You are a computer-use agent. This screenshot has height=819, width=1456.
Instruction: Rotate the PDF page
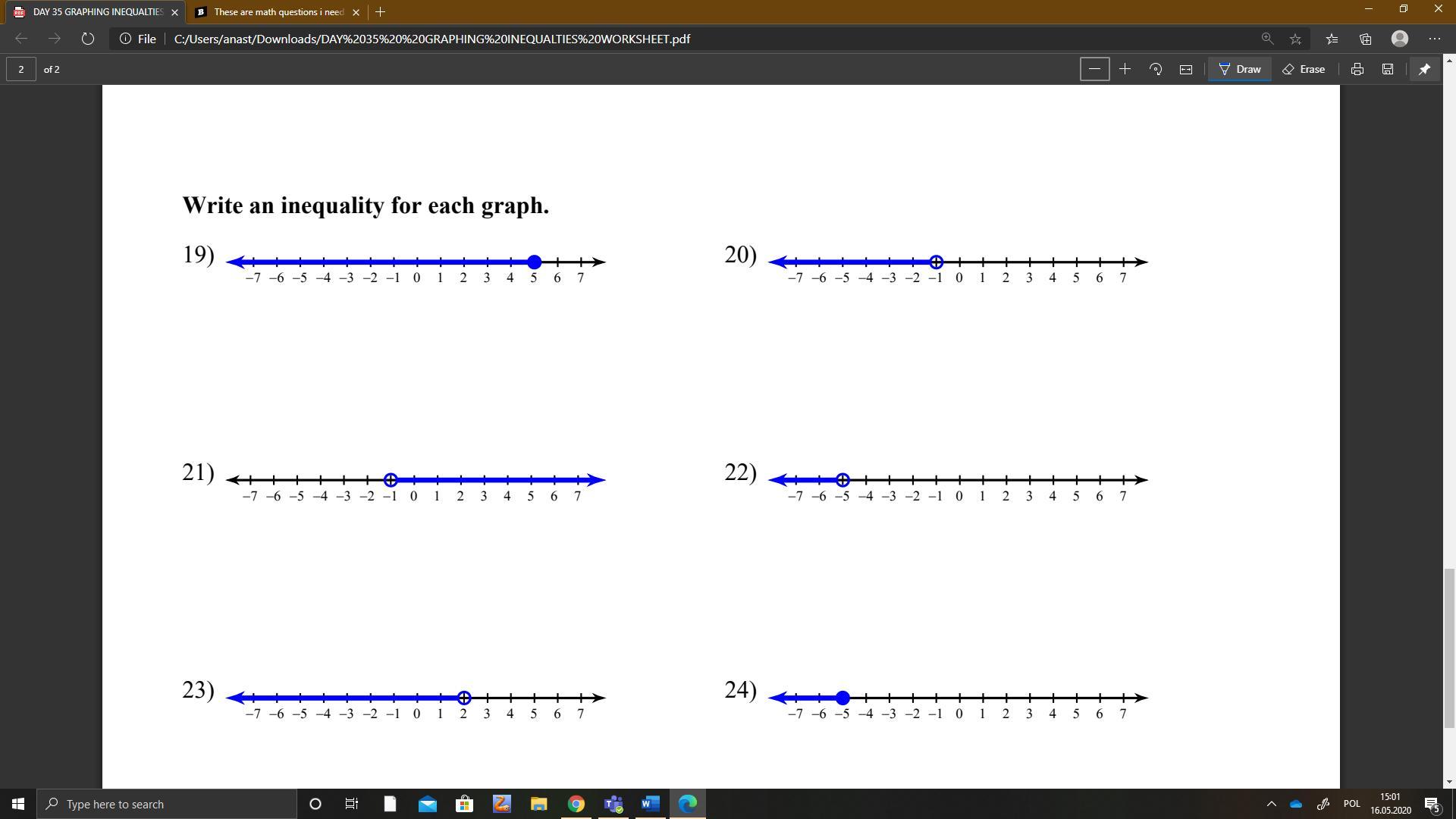pyautogui.click(x=1156, y=69)
